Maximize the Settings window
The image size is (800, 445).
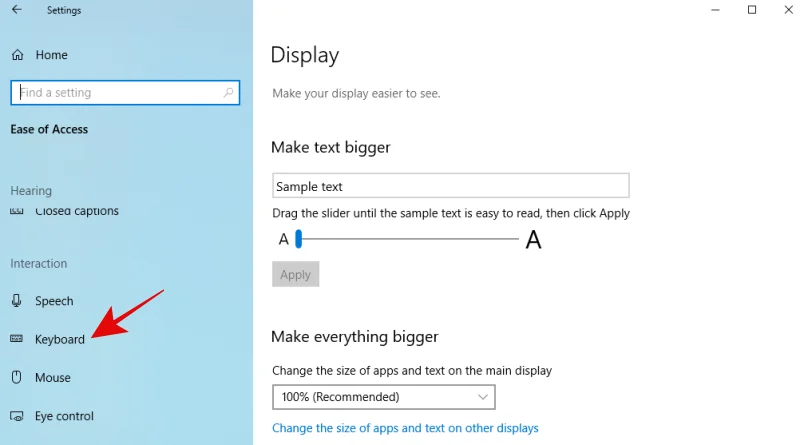coord(752,10)
